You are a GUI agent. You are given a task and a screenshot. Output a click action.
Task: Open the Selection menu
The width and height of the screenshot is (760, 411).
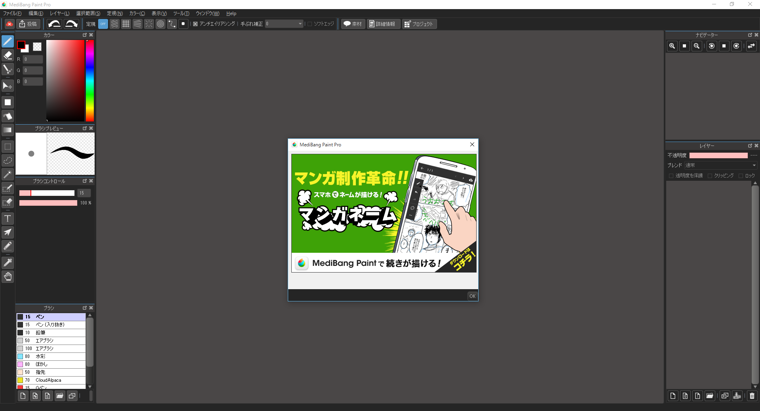pyautogui.click(x=88, y=14)
